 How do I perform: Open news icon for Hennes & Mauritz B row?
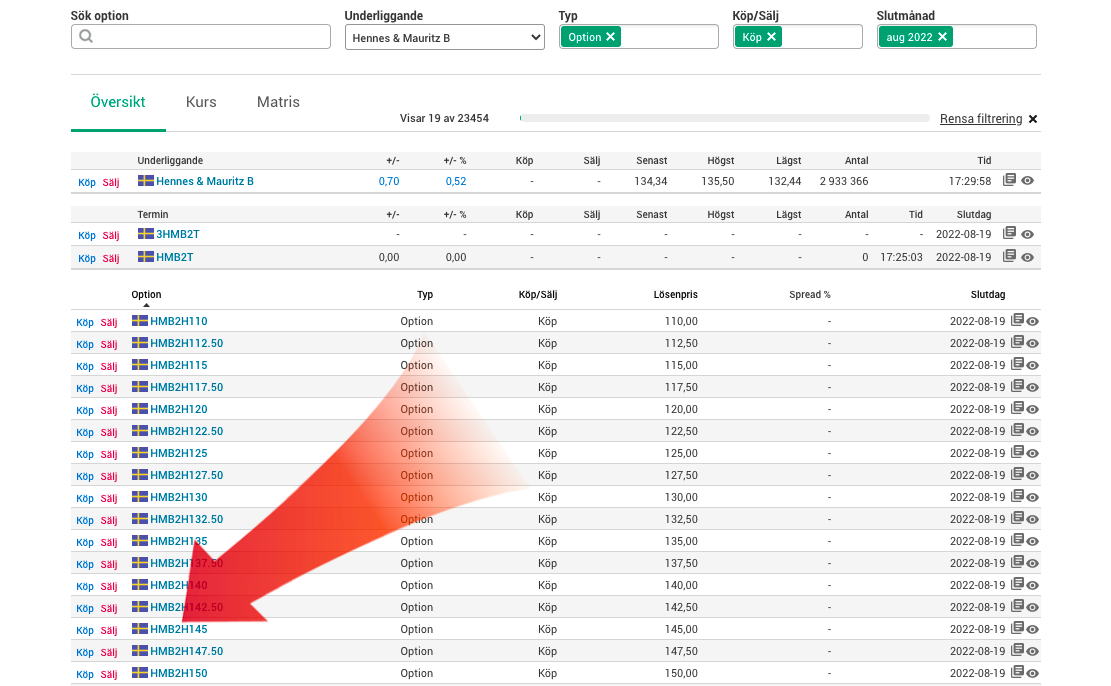(x=1010, y=180)
